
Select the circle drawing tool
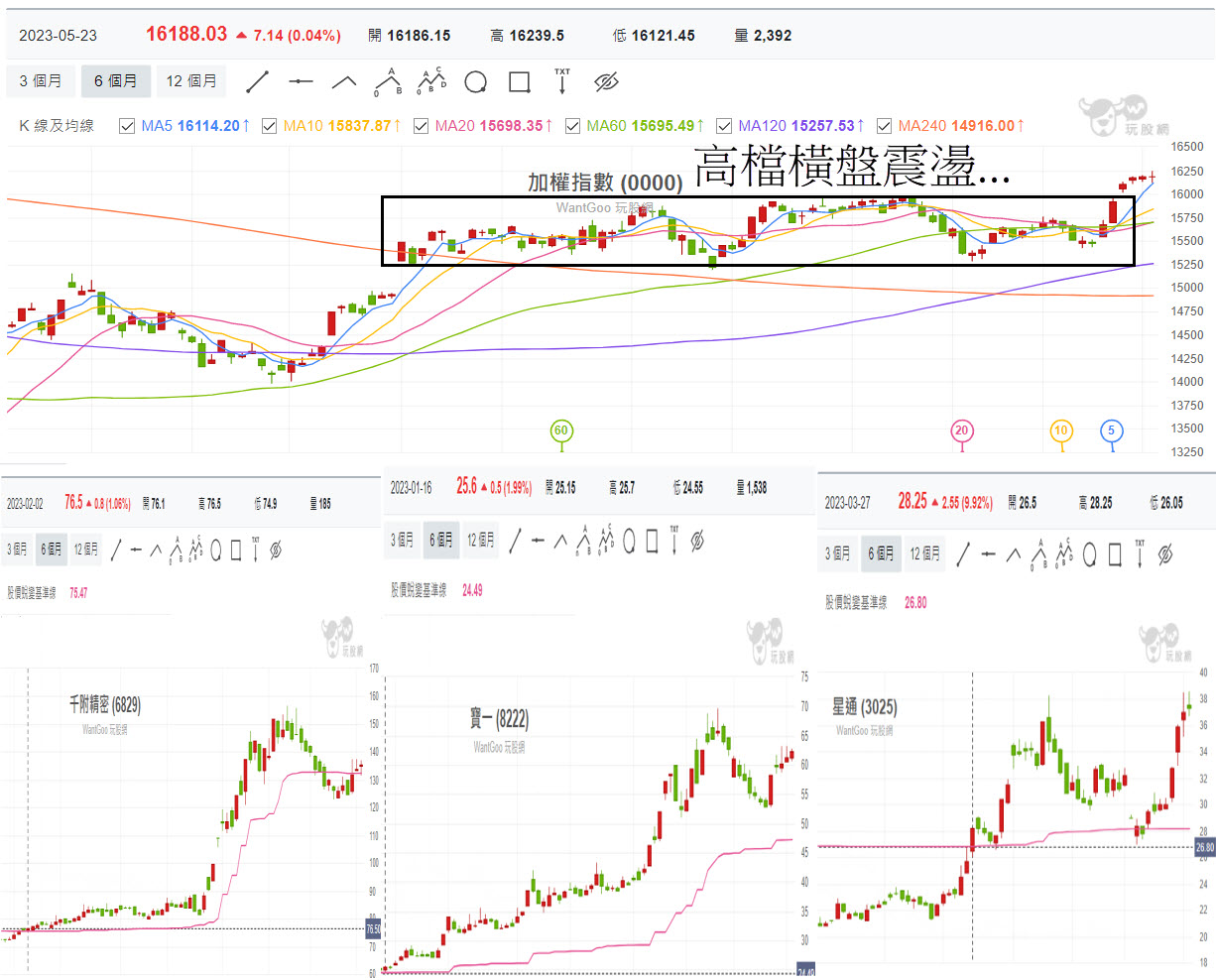coord(474,81)
